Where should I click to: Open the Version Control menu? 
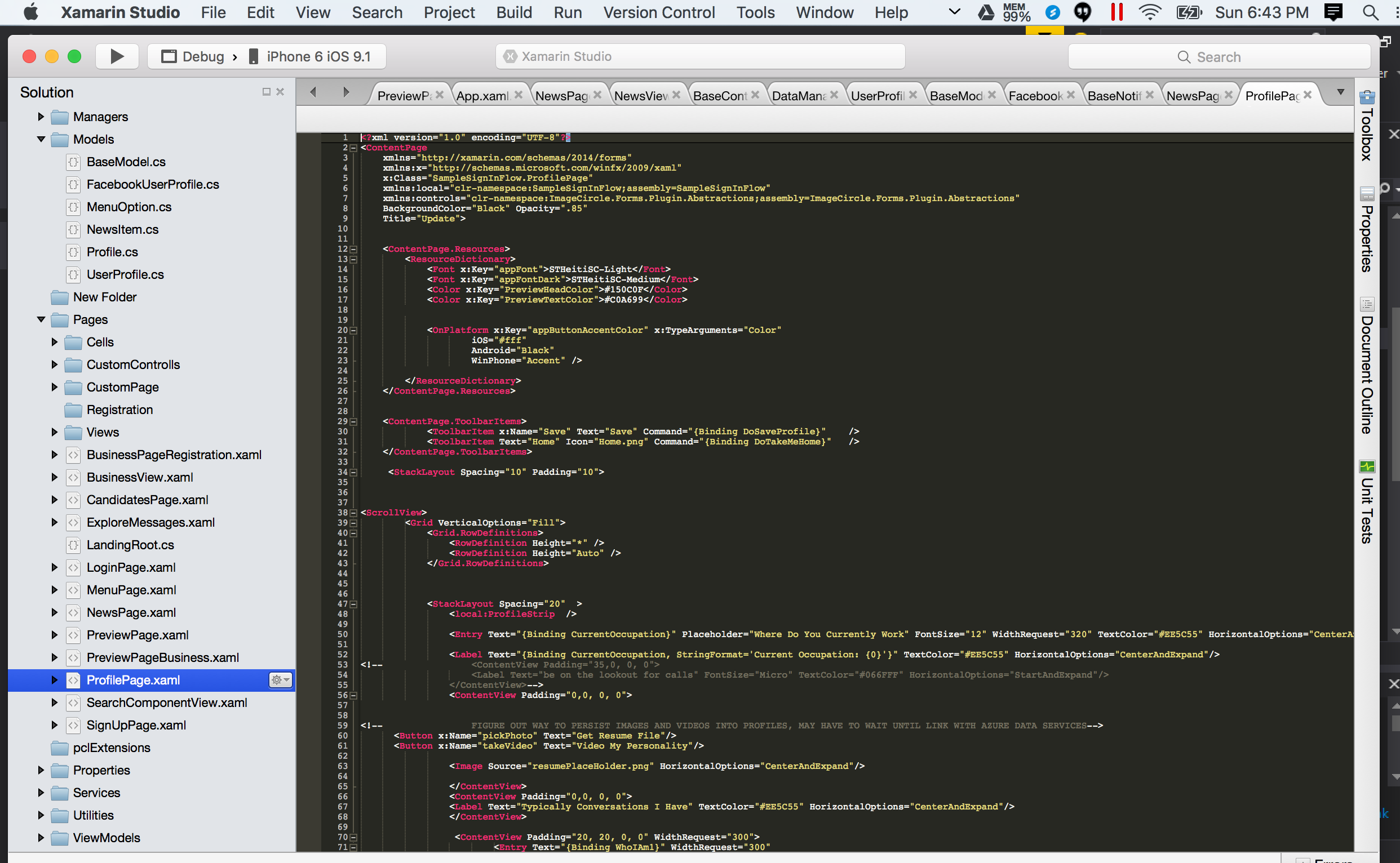pyautogui.click(x=659, y=12)
